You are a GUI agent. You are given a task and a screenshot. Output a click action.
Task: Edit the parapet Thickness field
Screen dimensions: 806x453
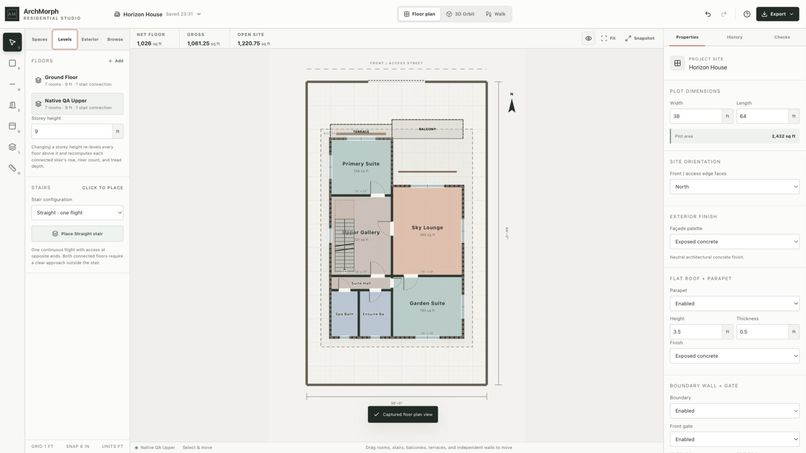pos(762,332)
